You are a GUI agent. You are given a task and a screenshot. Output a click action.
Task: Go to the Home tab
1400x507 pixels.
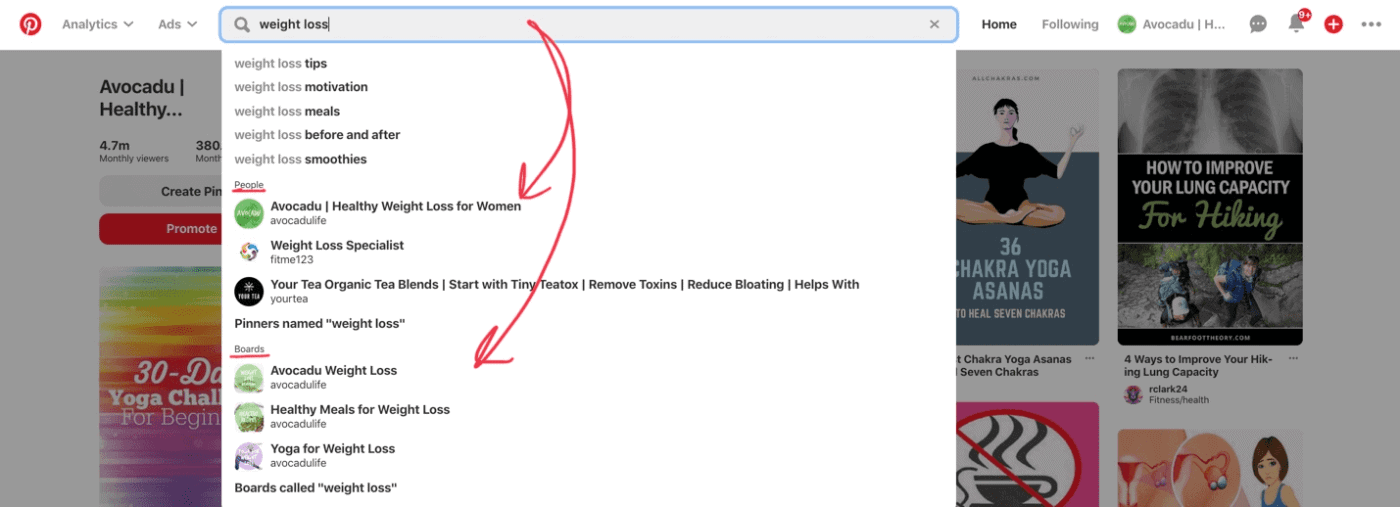[999, 24]
